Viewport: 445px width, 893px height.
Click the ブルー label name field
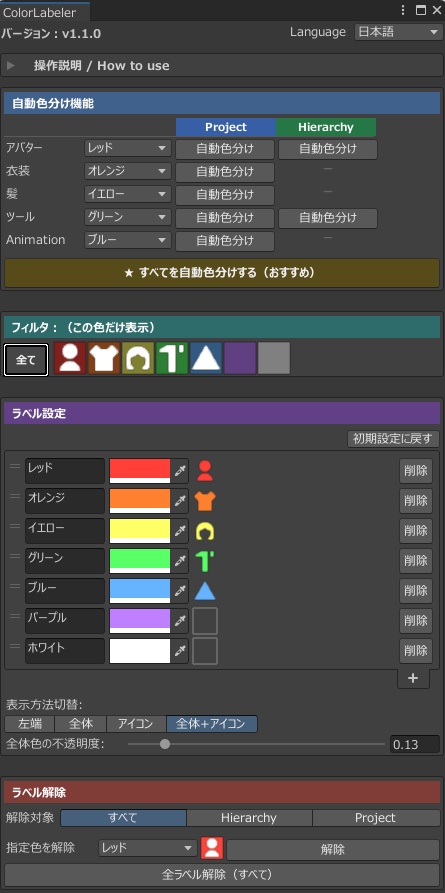65,591
